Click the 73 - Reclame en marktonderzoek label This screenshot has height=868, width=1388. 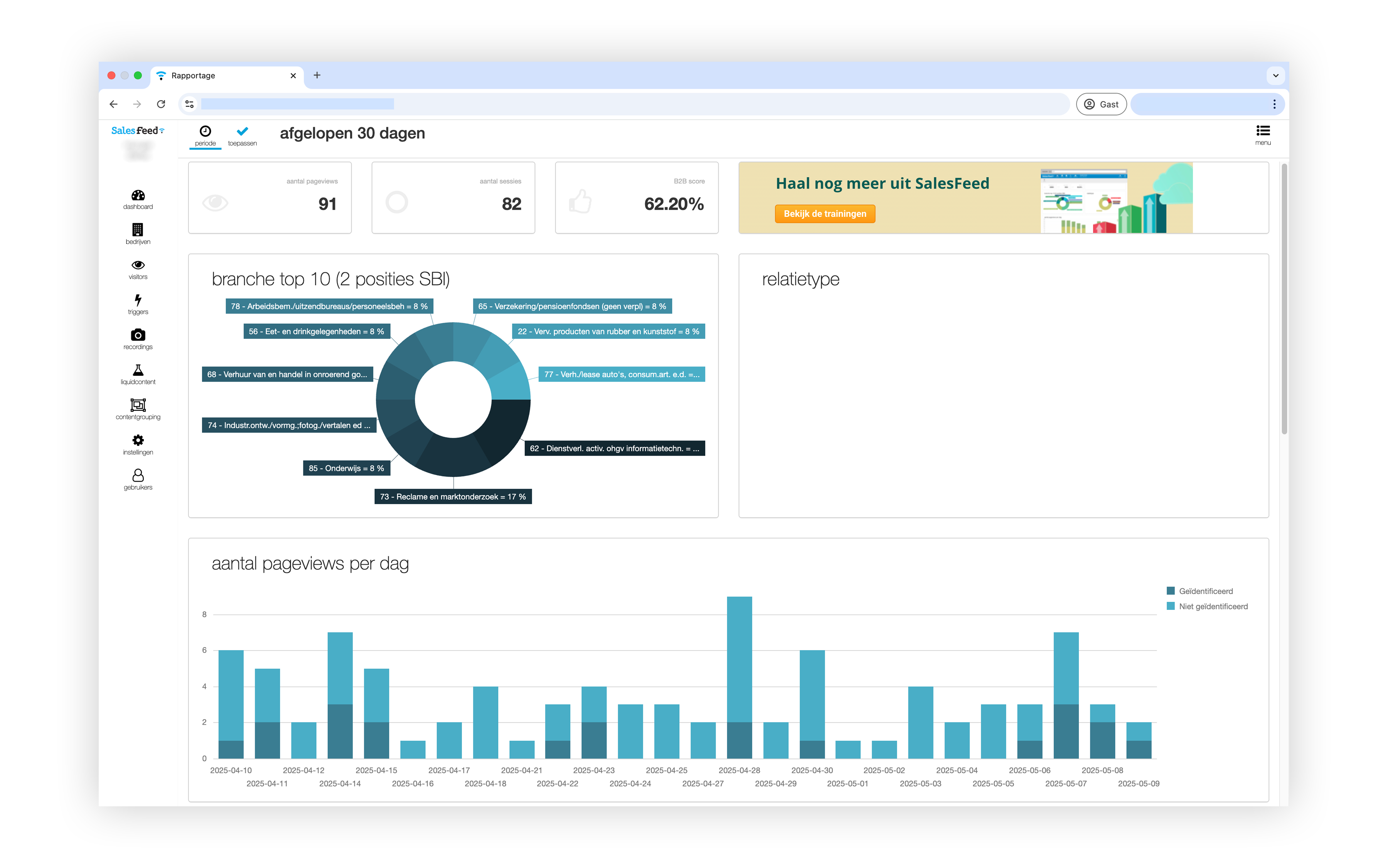coord(453,496)
